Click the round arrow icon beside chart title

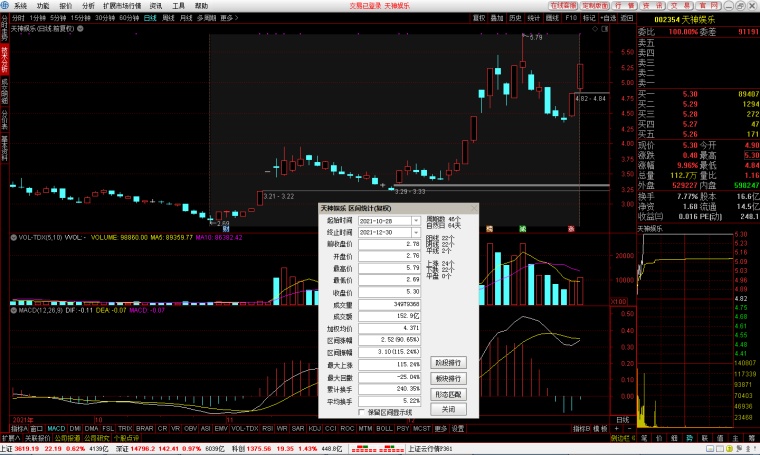coord(80,29)
